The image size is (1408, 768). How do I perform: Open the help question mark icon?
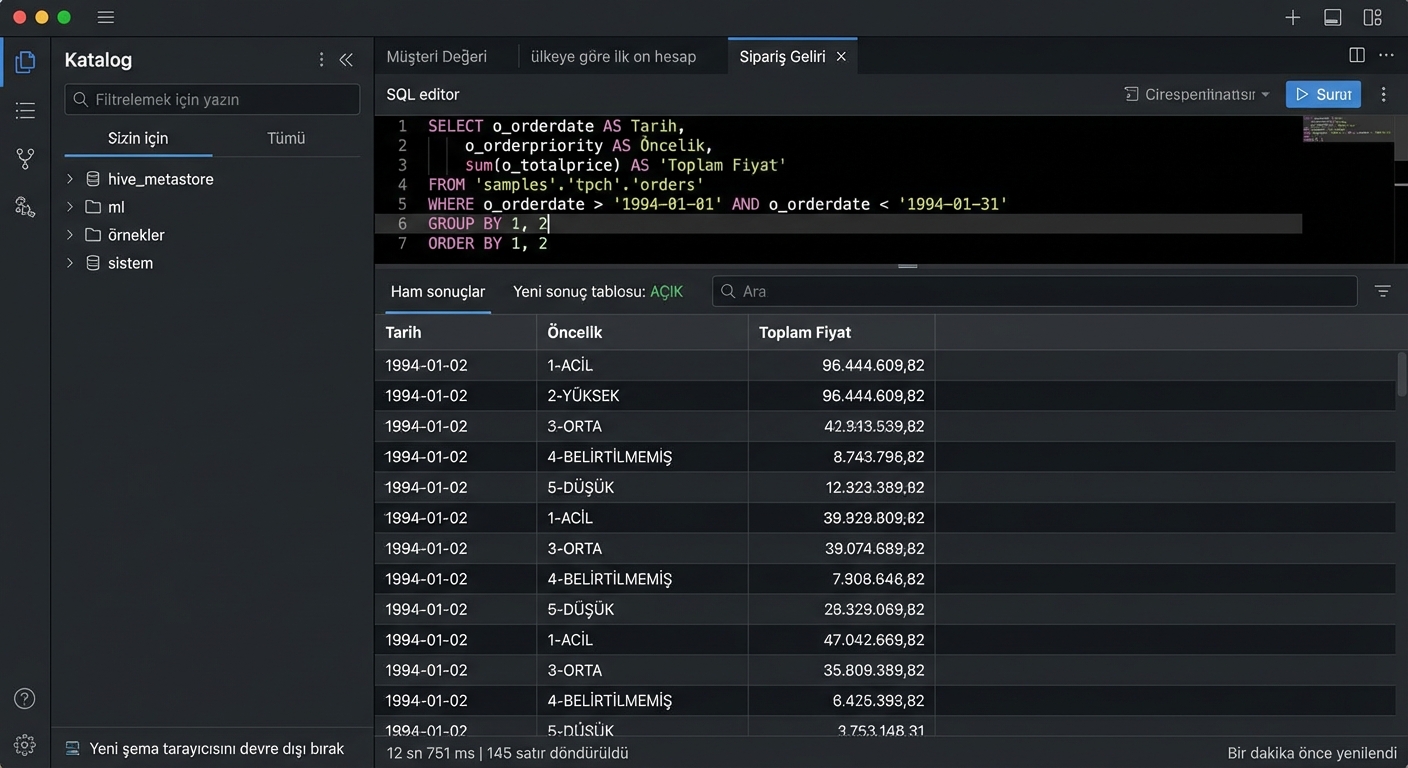[25, 699]
